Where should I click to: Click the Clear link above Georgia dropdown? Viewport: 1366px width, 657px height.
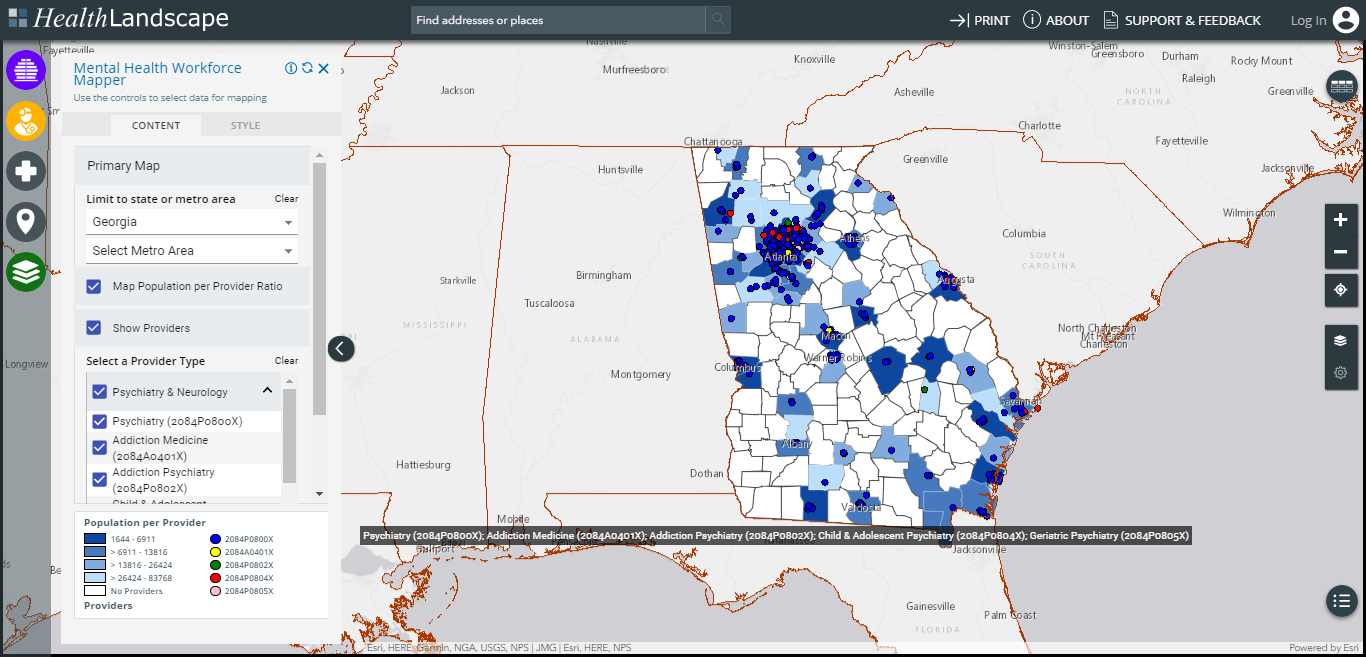point(286,198)
